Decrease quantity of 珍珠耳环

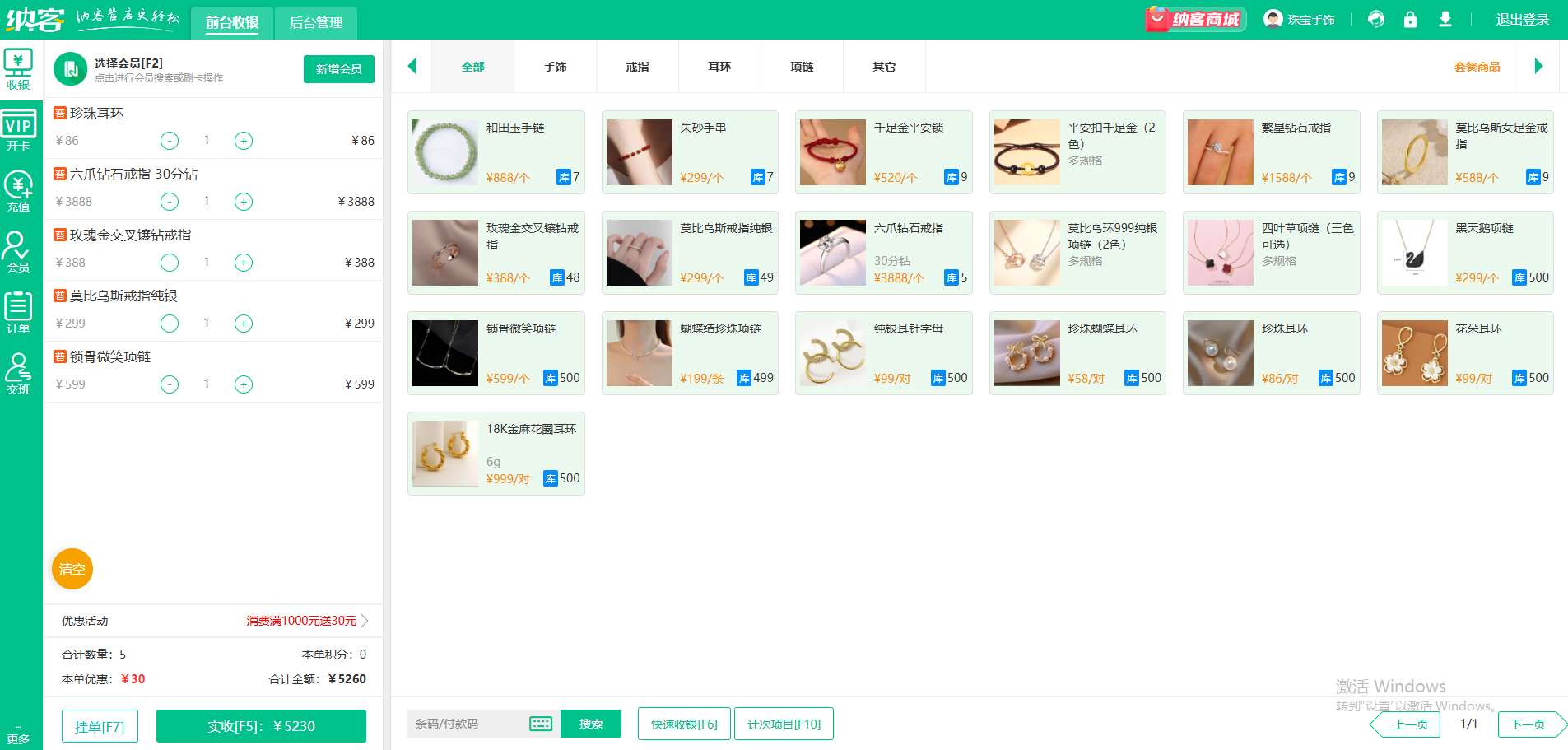(170, 141)
